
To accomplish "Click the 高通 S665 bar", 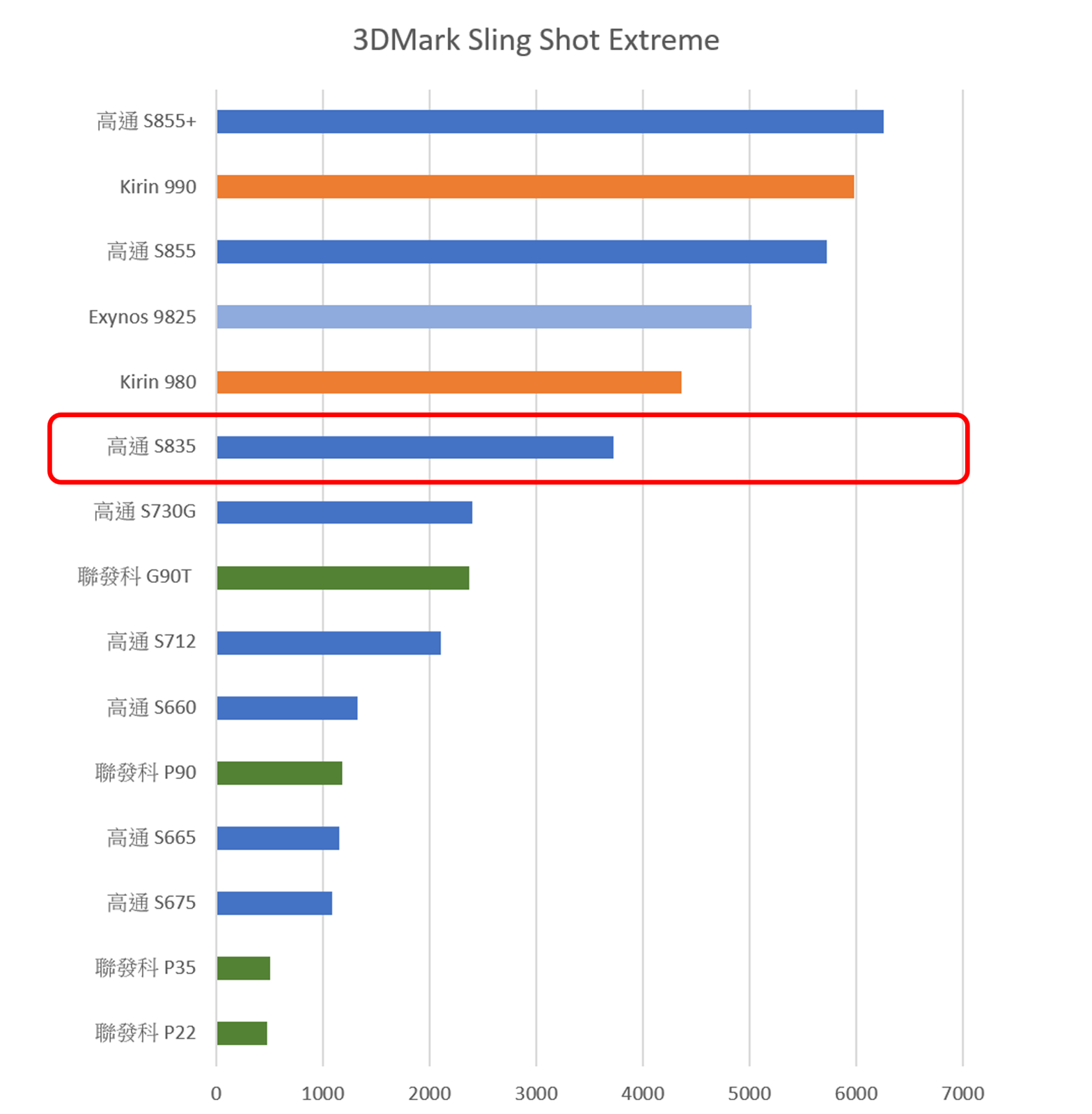I will [278, 838].
